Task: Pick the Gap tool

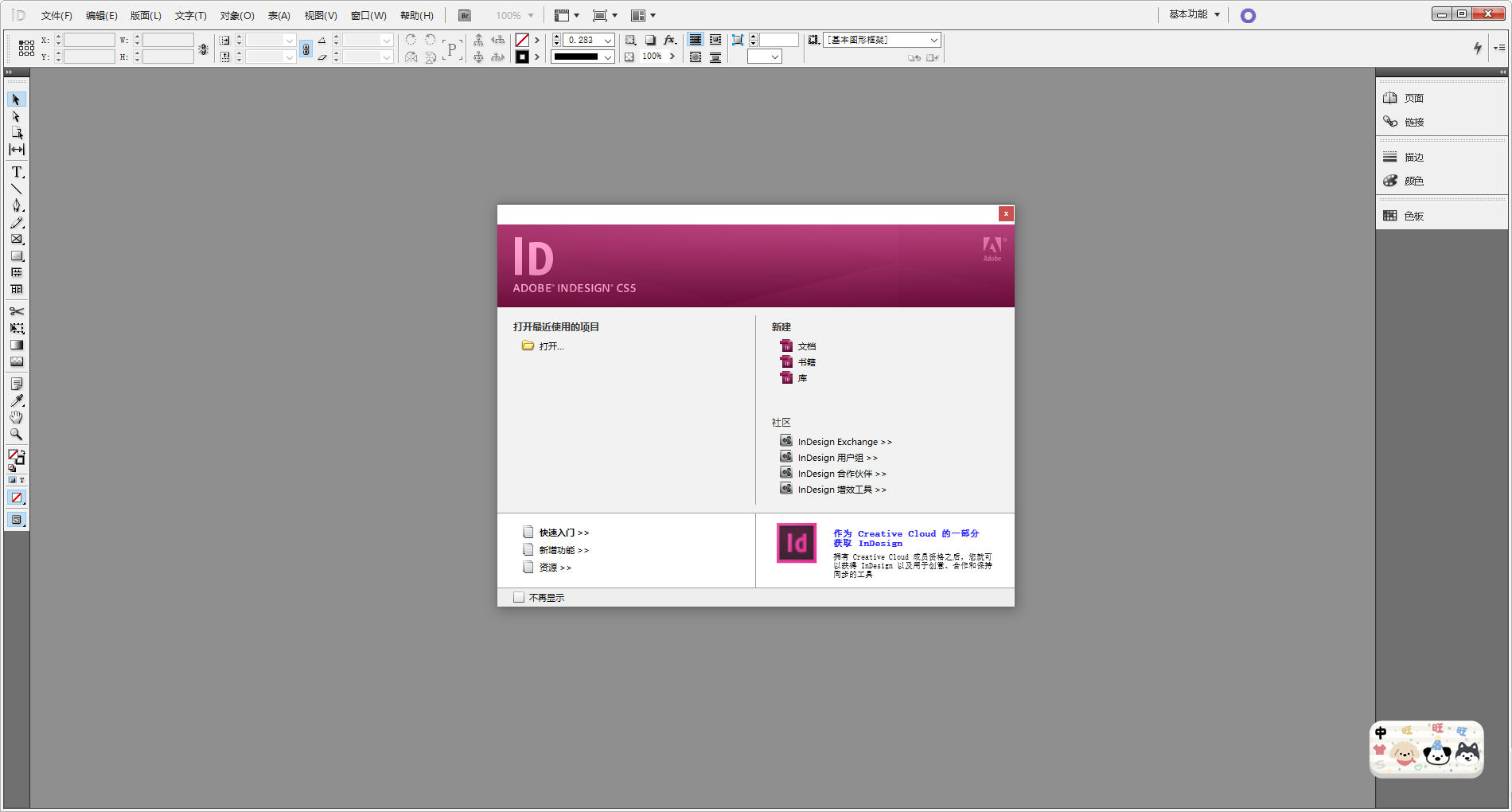Action: 16,150
